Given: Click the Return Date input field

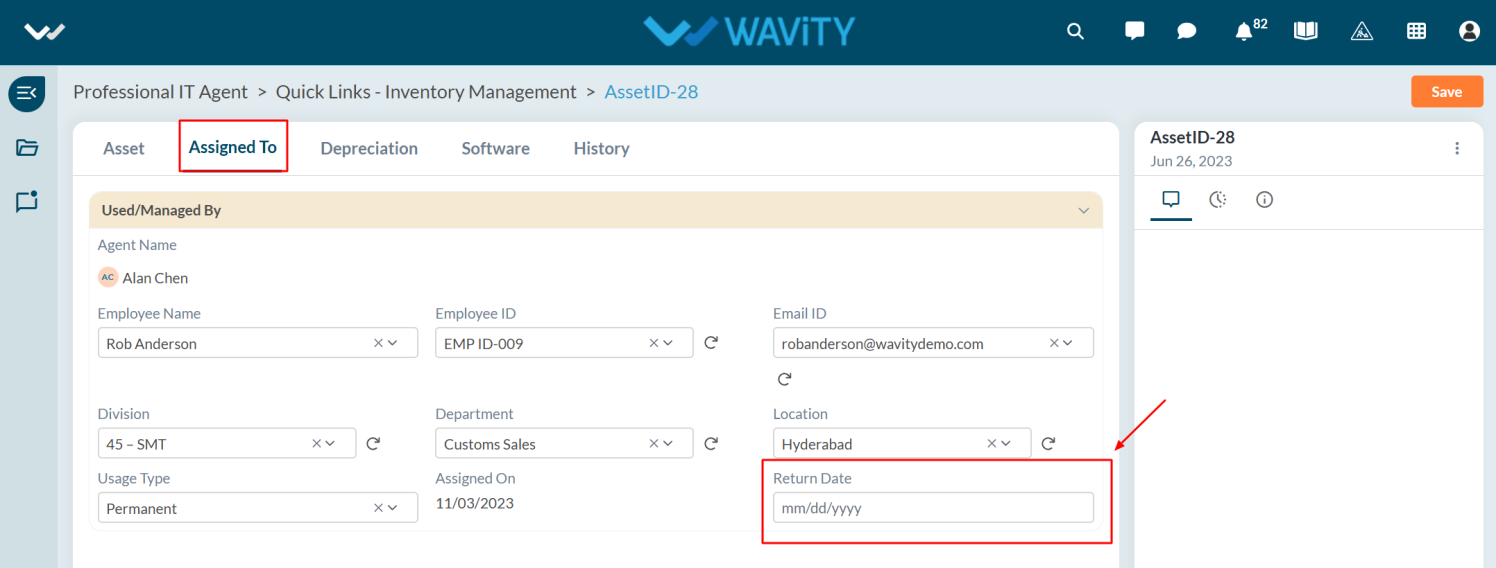Looking at the screenshot, I should (x=933, y=507).
